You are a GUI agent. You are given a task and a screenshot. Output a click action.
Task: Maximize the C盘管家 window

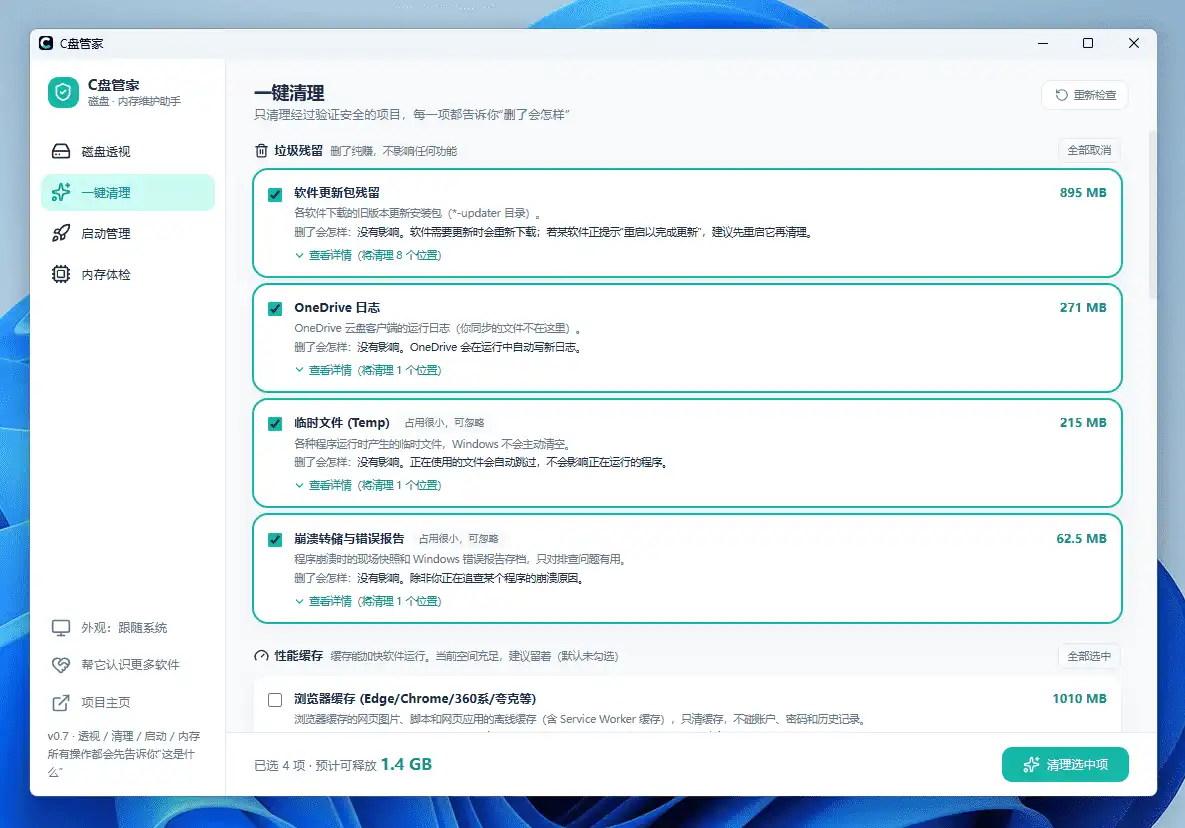[x=1088, y=43]
